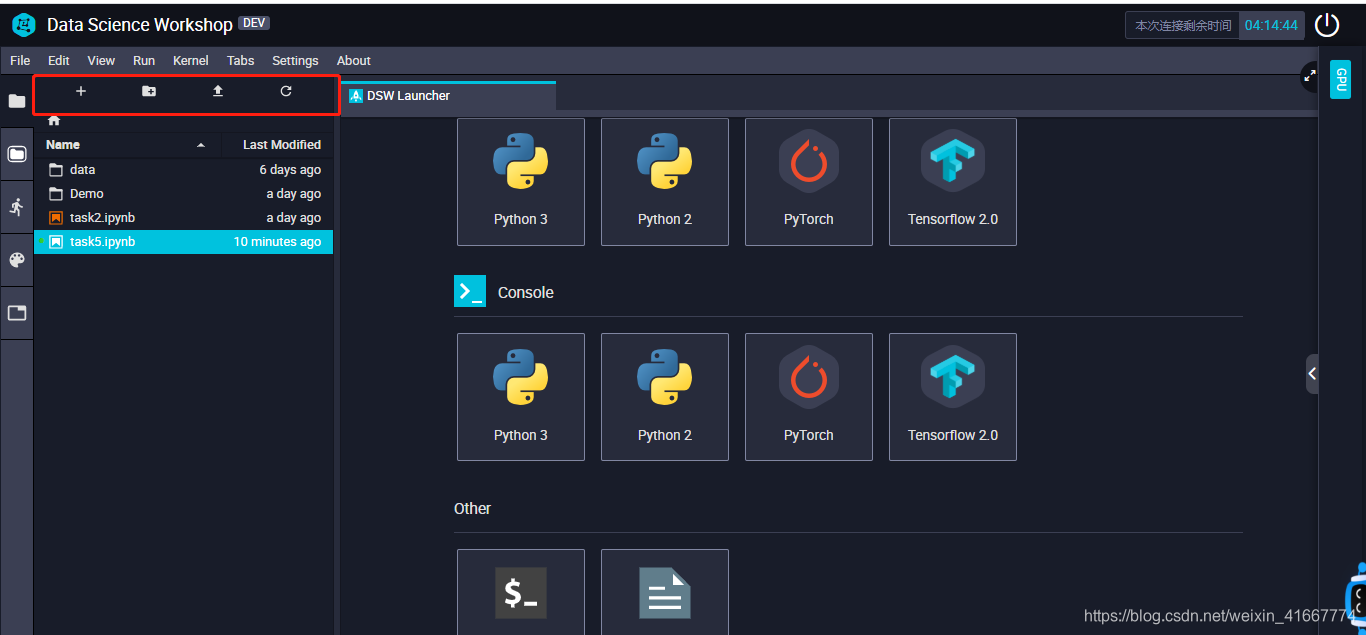This screenshot has height=635, width=1366.
Task: Open the tabs list sidebar icon
Action: coord(17,313)
